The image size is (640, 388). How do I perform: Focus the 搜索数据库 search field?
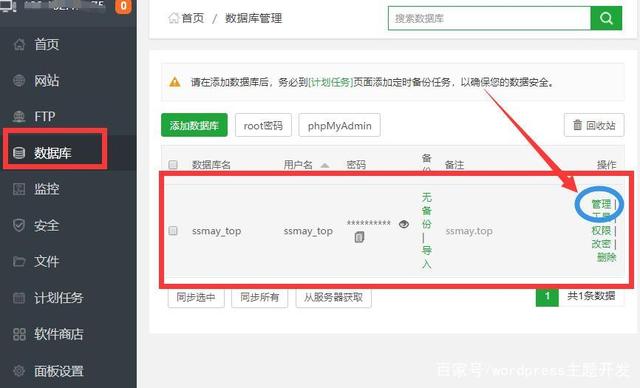tap(489, 18)
